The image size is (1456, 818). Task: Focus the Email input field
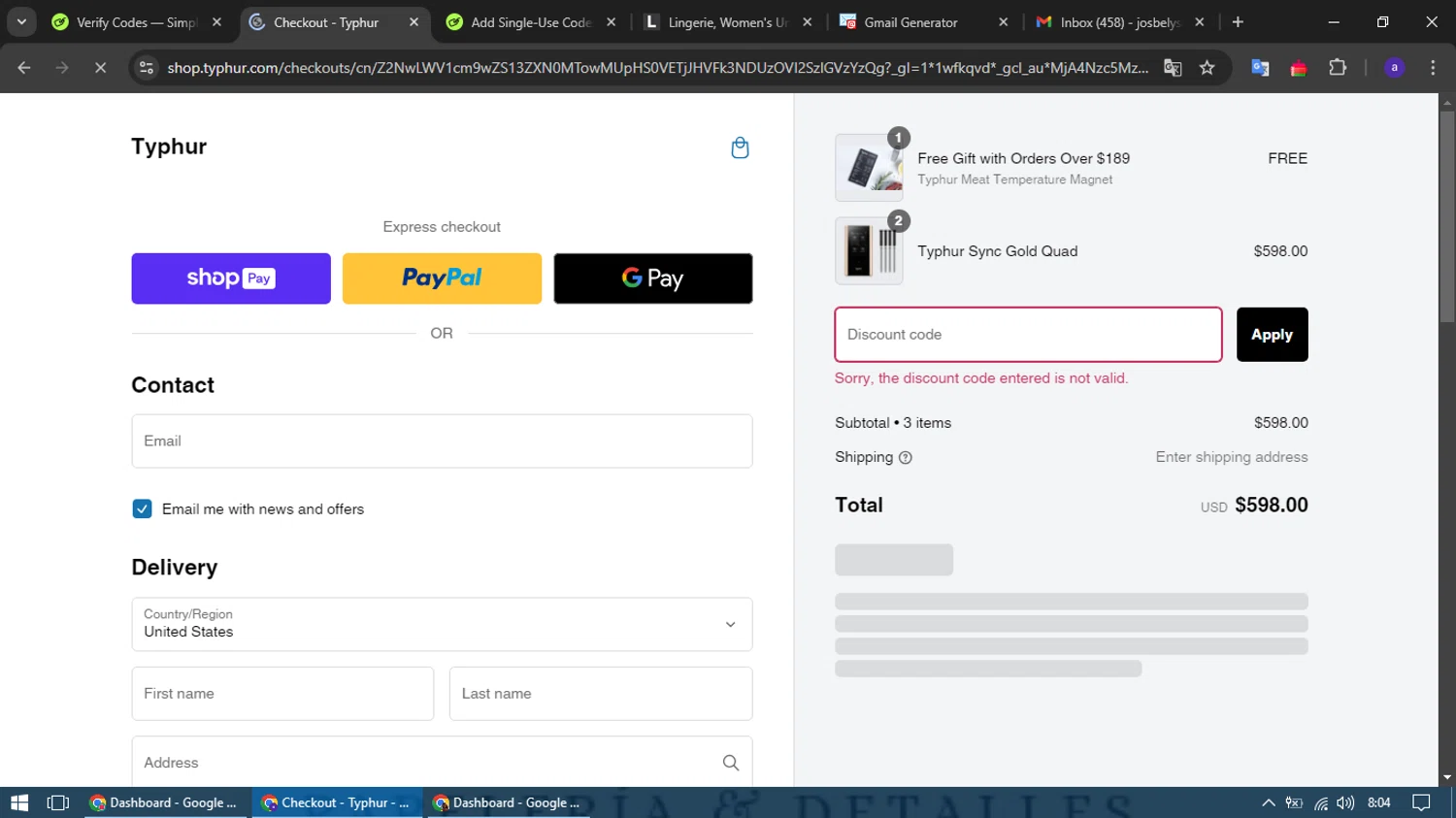pos(442,442)
